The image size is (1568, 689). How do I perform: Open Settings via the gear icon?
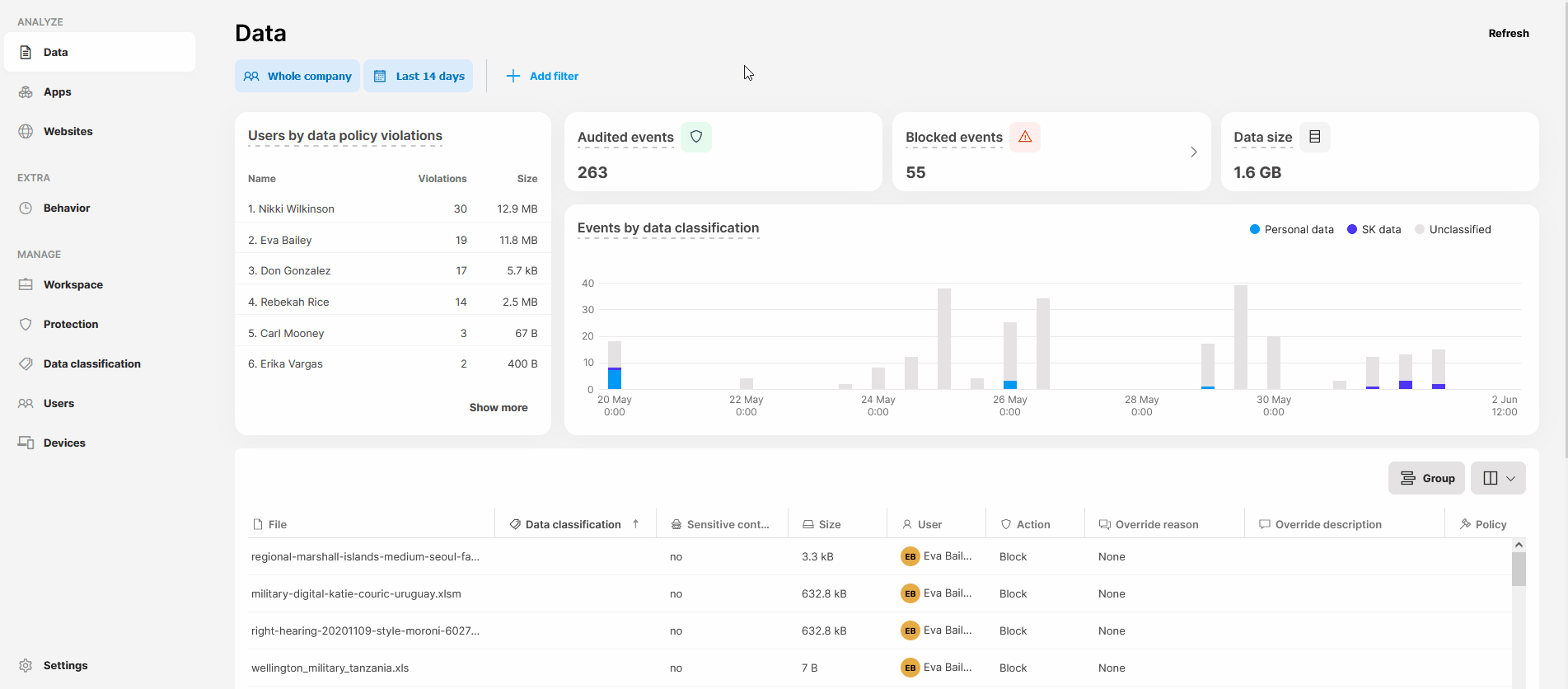(x=26, y=665)
